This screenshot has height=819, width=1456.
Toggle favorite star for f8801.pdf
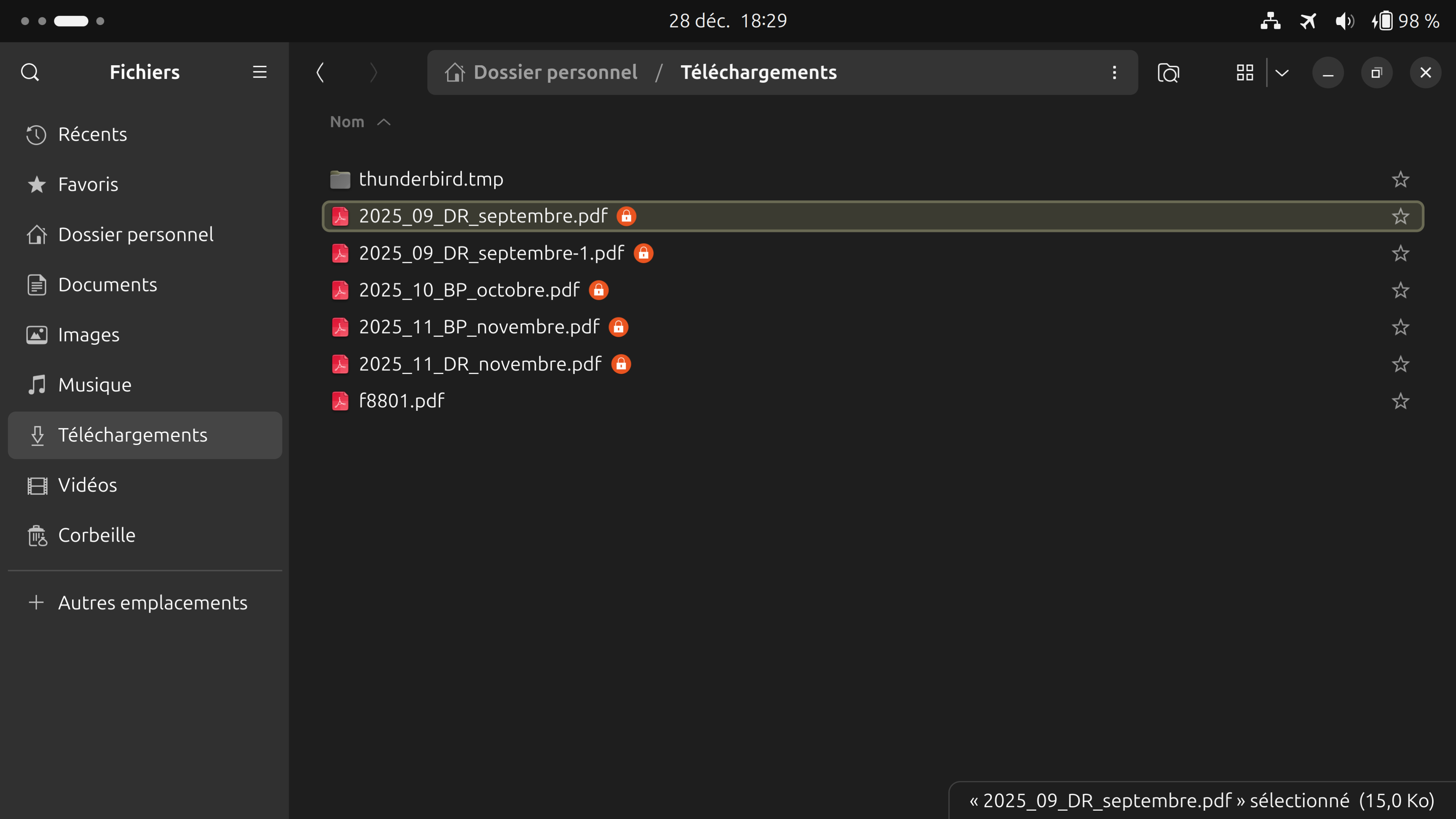[1400, 401]
